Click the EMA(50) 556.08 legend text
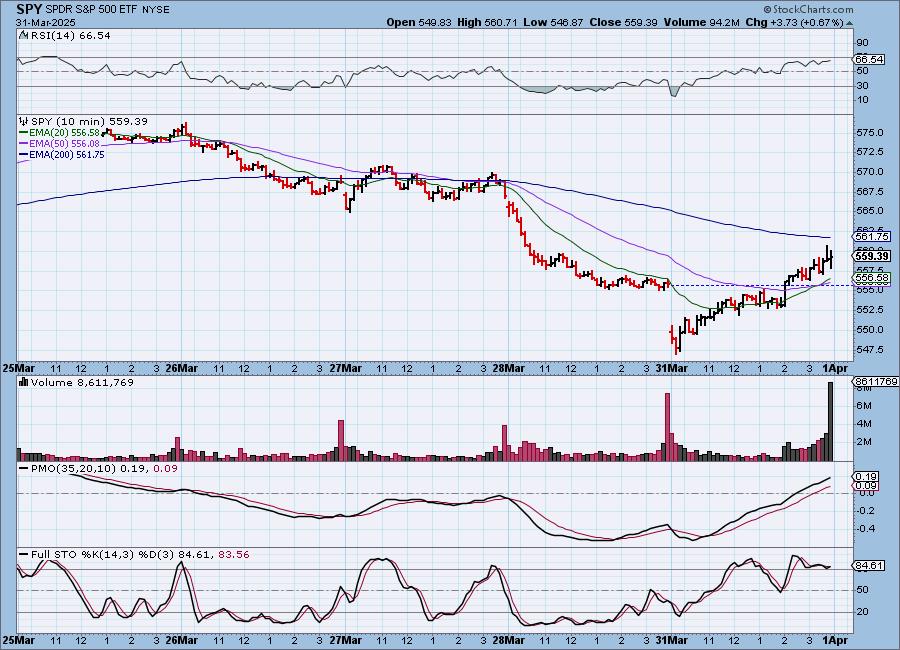 64,144
